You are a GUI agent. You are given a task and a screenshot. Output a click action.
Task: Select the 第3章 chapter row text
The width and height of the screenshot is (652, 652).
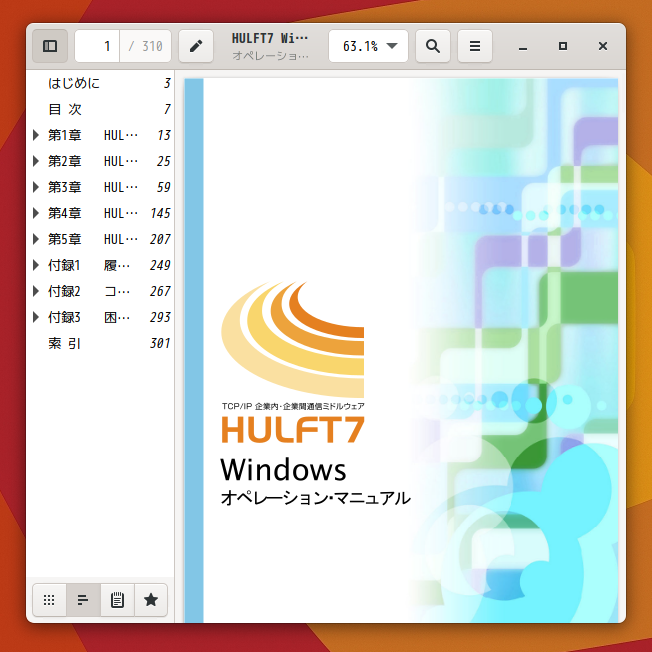[93, 187]
